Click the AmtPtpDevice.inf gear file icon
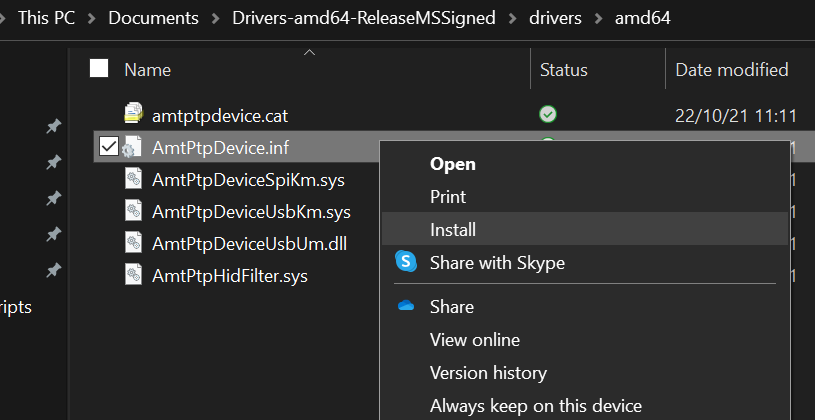The width and height of the screenshot is (815, 420). tap(132, 148)
